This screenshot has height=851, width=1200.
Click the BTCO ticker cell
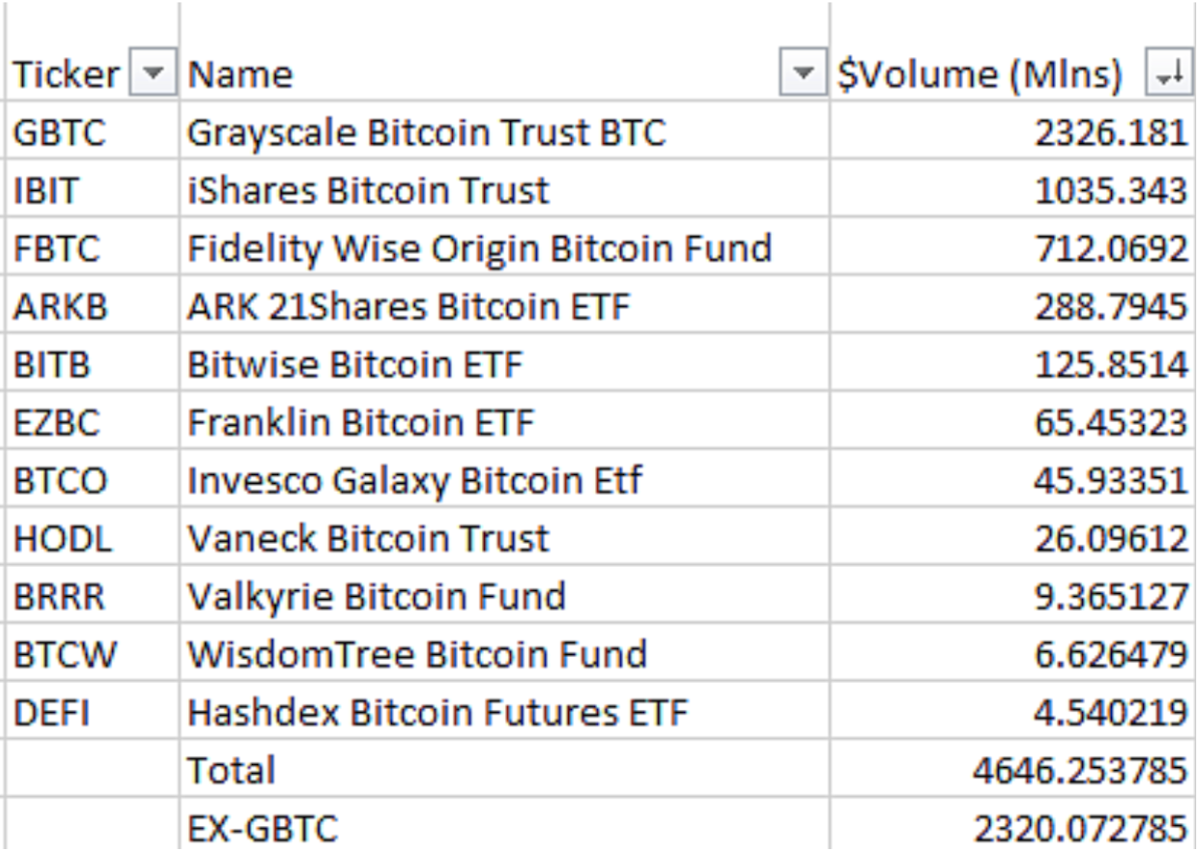click(93, 479)
